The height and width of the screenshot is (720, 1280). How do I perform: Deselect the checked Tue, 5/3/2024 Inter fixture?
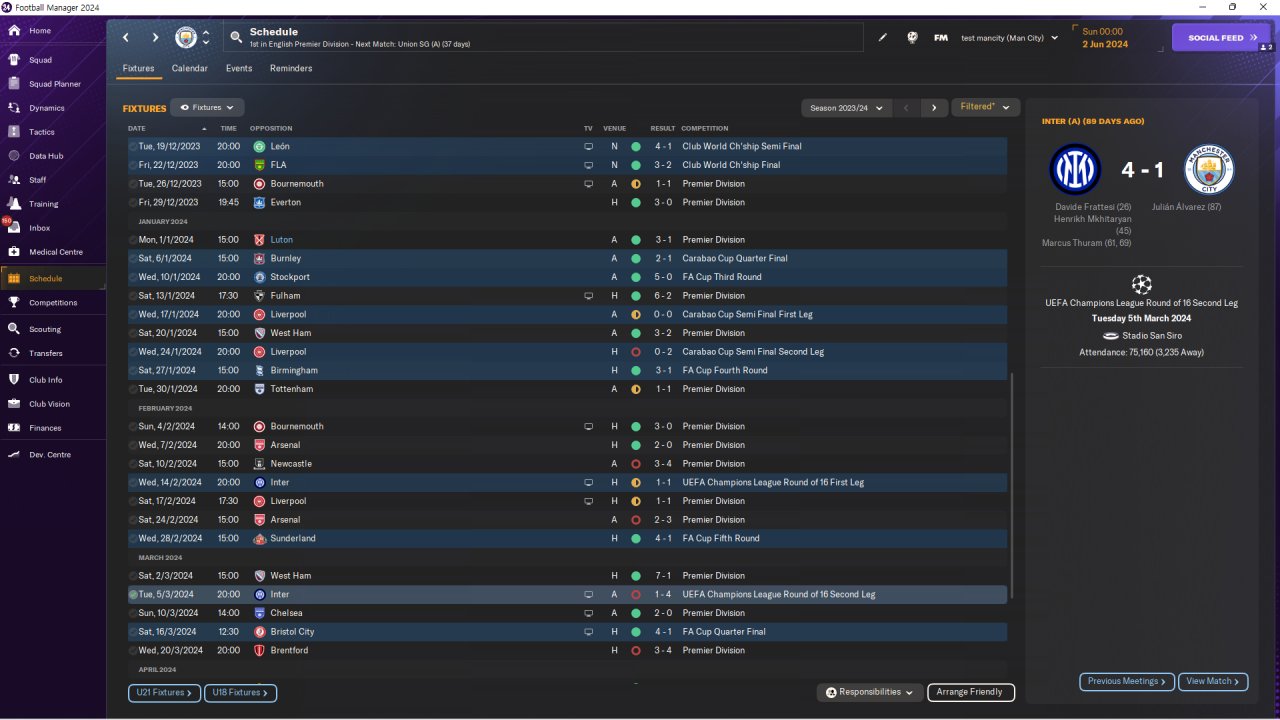click(133, 594)
